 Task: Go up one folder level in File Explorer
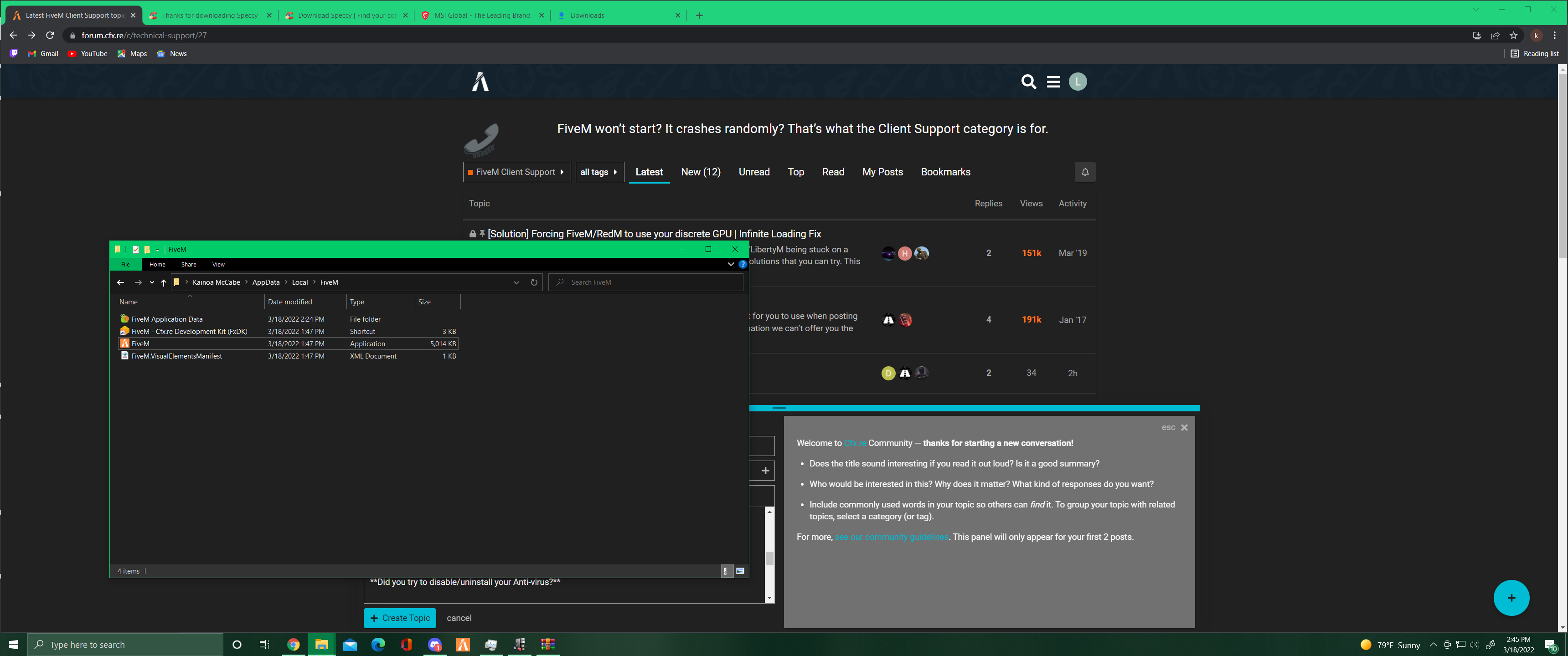[x=163, y=282]
